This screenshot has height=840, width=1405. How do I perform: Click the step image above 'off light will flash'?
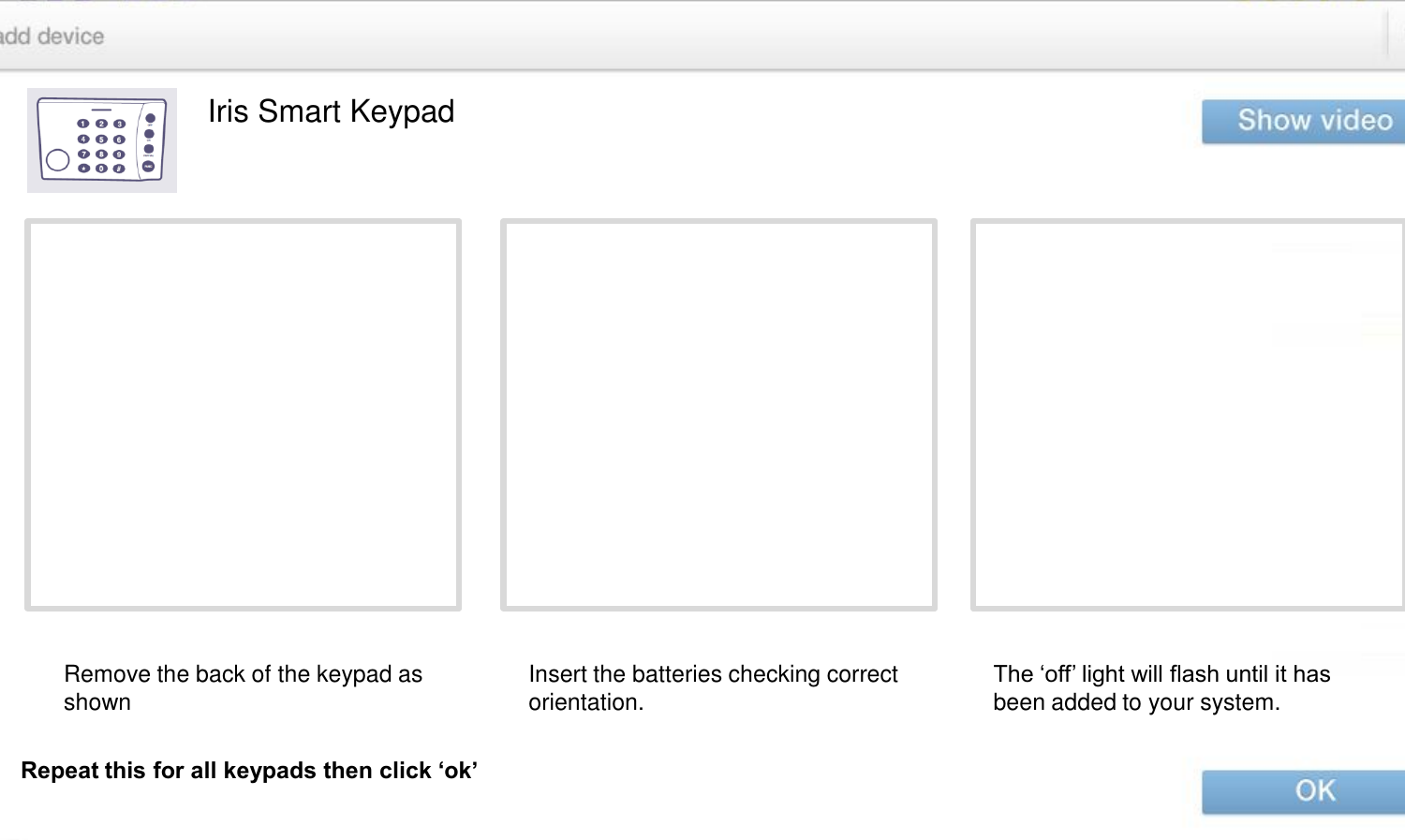(1188, 415)
